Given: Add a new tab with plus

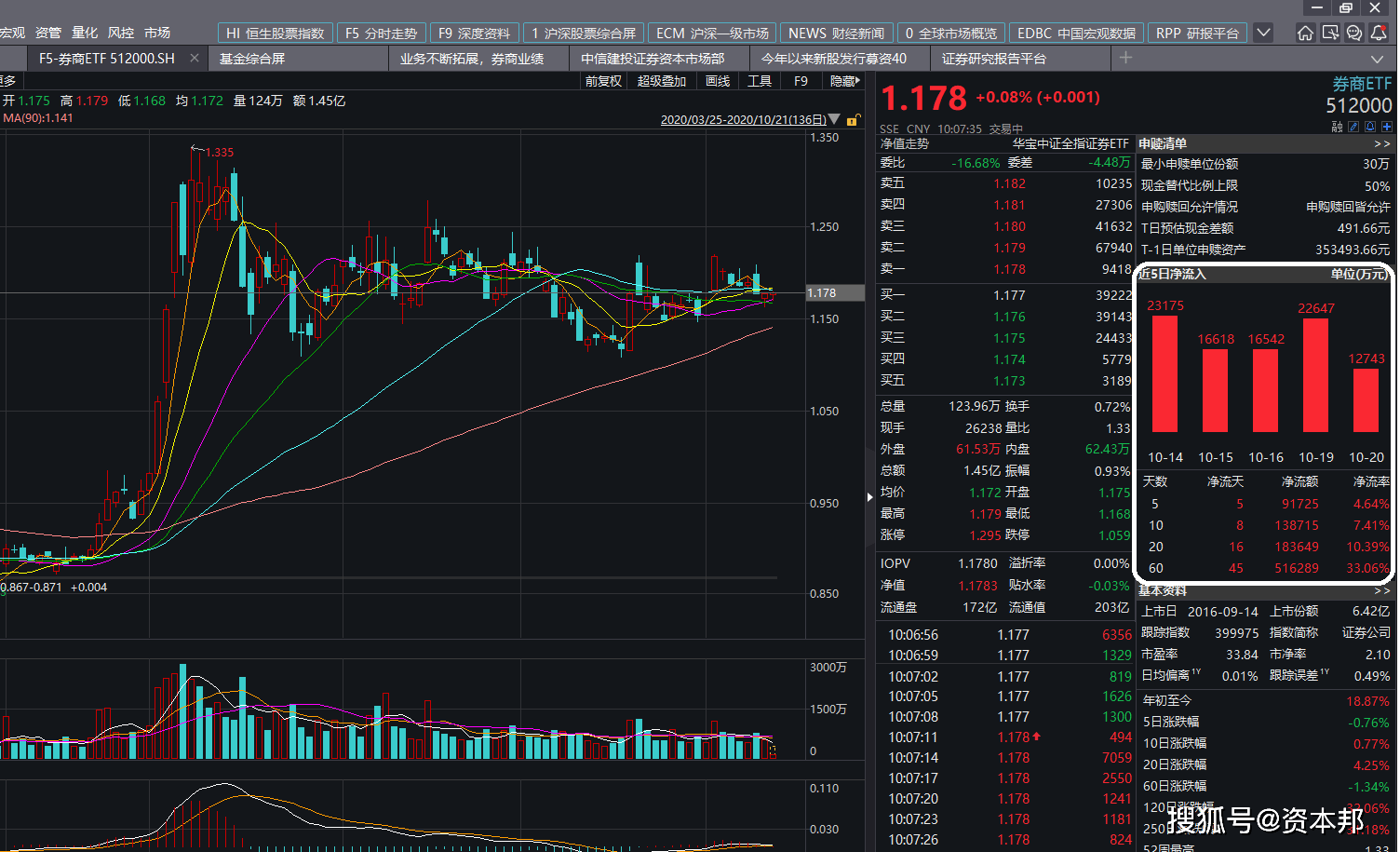Looking at the screenshot, I should [1125, 58].
